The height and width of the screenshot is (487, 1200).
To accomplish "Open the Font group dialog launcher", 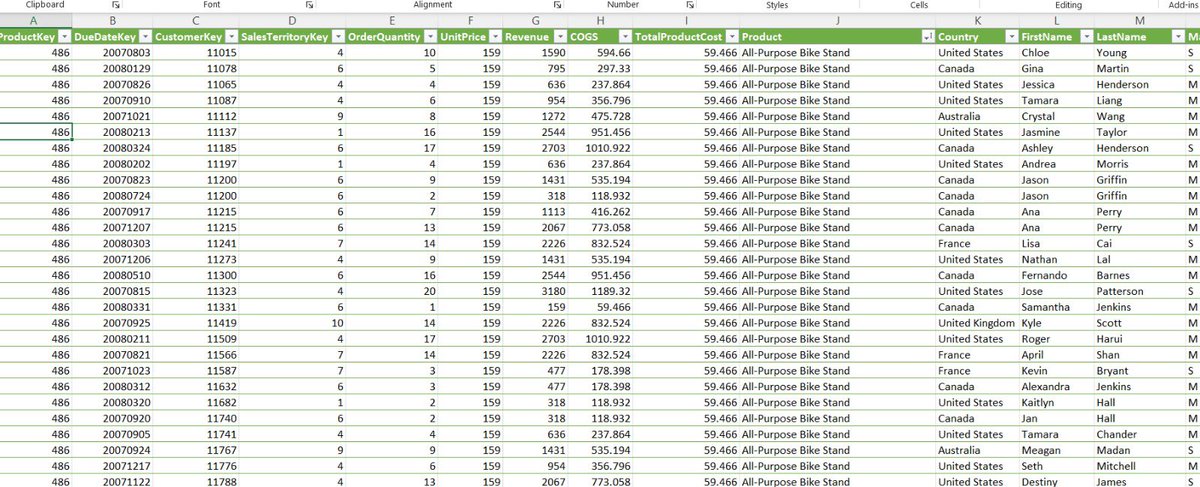I will [x=309, y=5].
